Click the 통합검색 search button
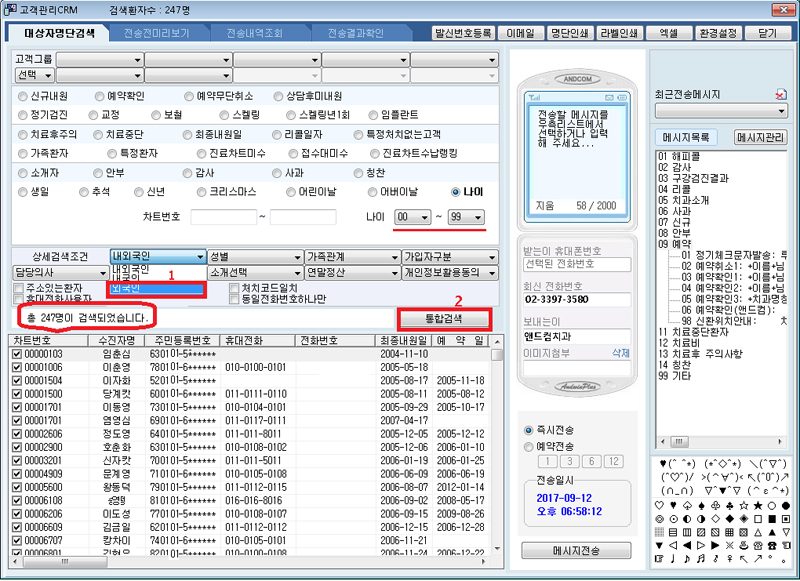 click(x=445, y=319)
